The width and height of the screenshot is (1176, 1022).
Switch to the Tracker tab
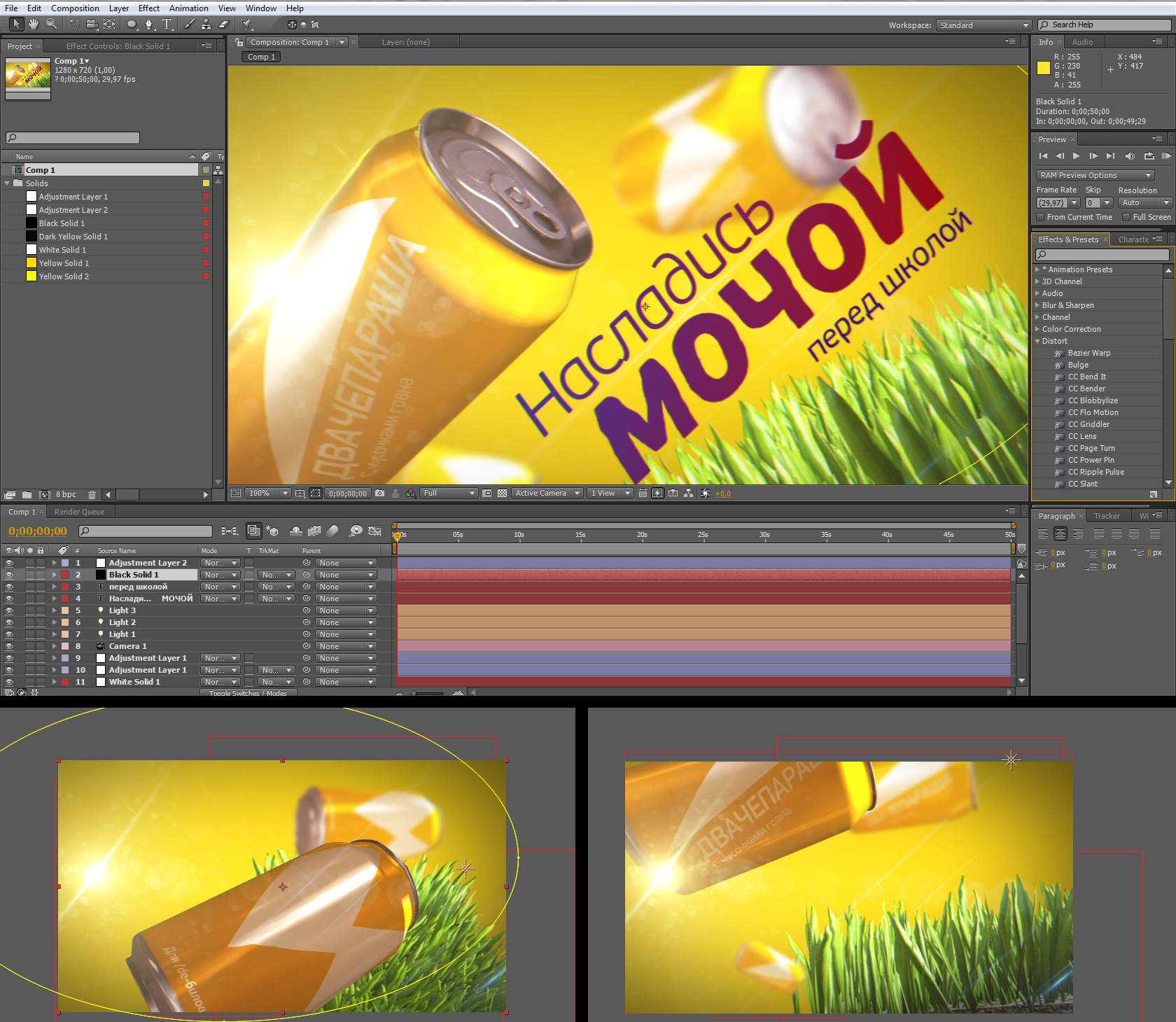point(1107,516)
